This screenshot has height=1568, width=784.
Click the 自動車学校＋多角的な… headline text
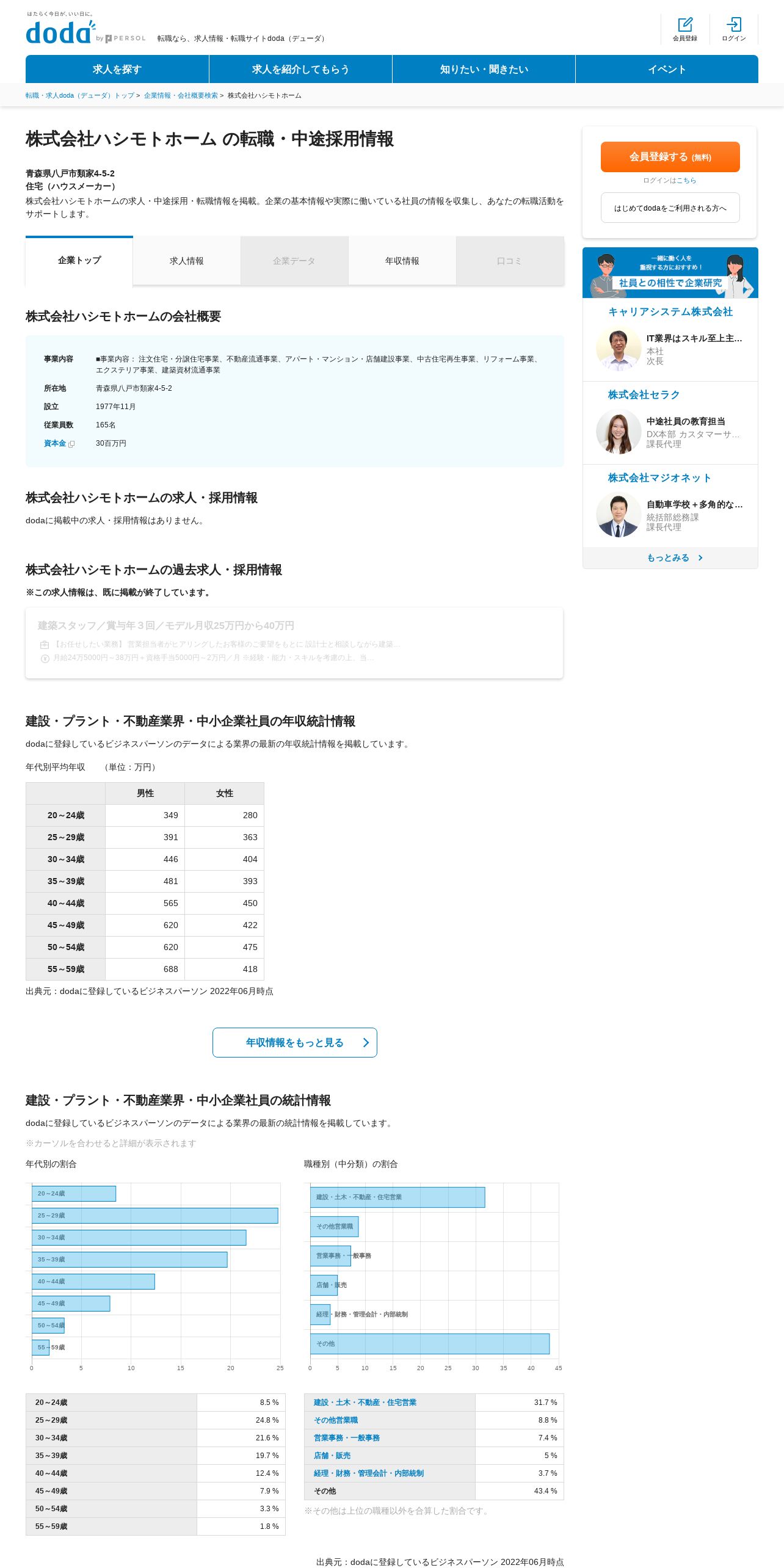coord(695,504)
